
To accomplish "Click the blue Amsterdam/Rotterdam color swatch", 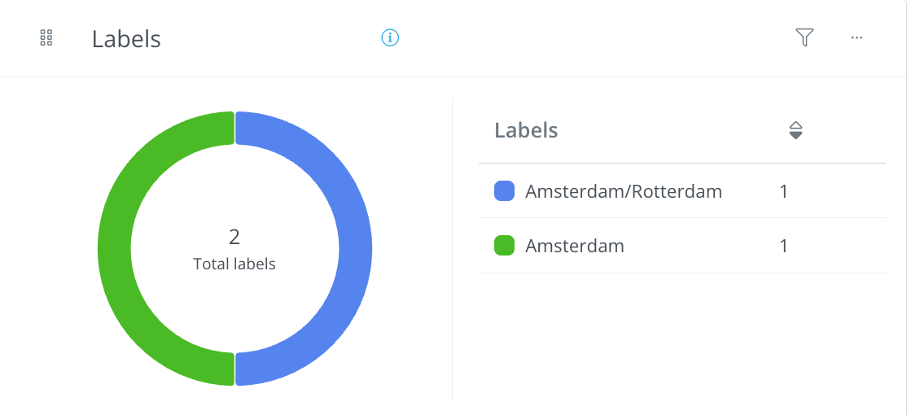I will point(504,191).
